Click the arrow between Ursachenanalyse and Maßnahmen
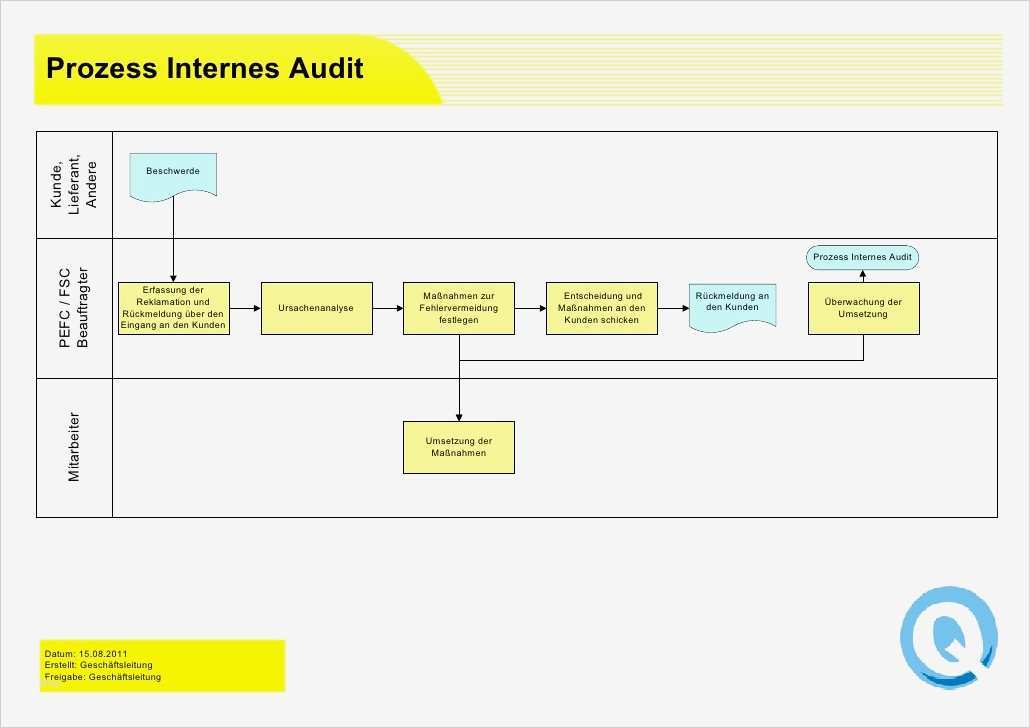Screen dimensions: 1030x728 tap(388, 308)
